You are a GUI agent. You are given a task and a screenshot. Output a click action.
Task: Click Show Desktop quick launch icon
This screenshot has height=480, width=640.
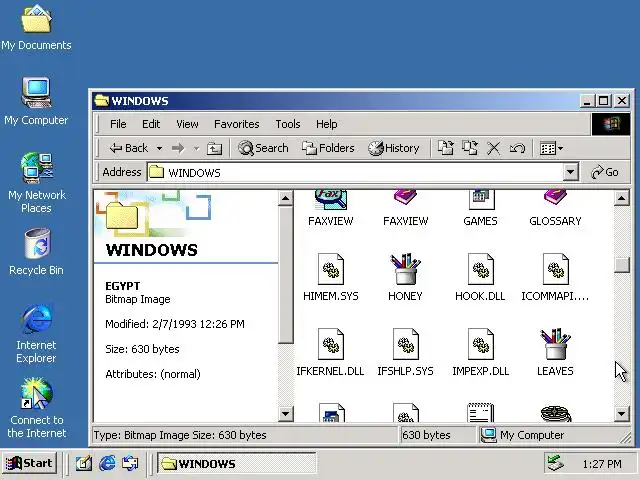(x=84, y=463)
